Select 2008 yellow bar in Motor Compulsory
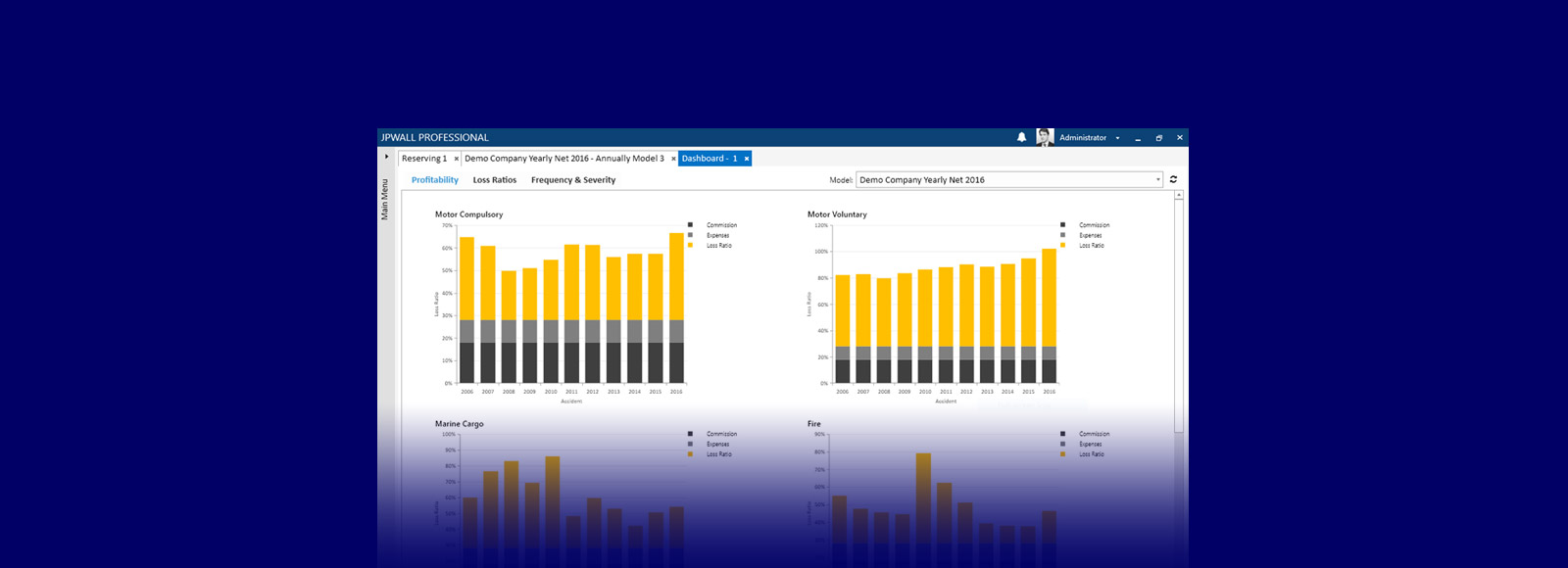The width and height of the screenshot is (1568, 568). (x=509, y=296)
